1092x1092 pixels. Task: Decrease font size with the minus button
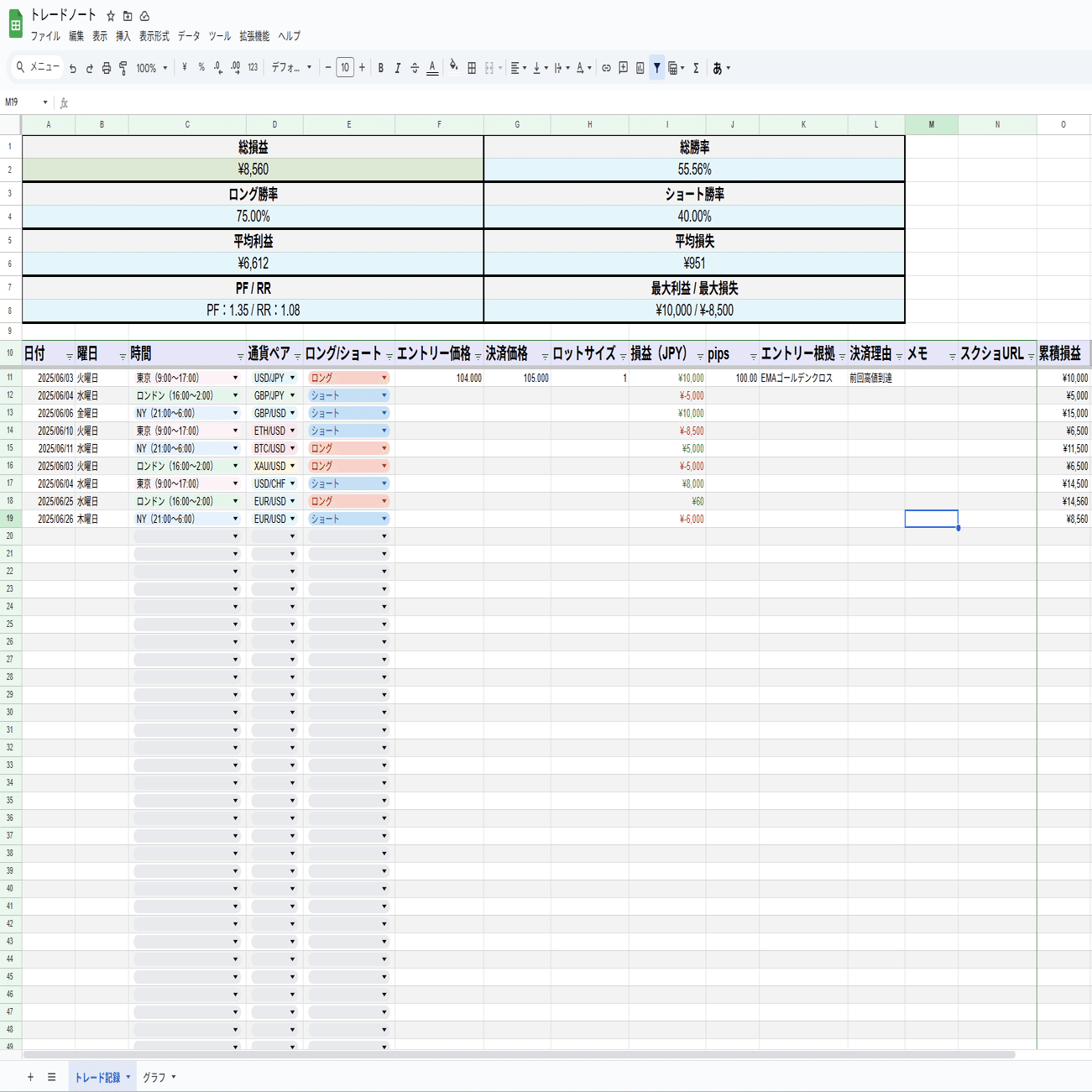(328, 68)
